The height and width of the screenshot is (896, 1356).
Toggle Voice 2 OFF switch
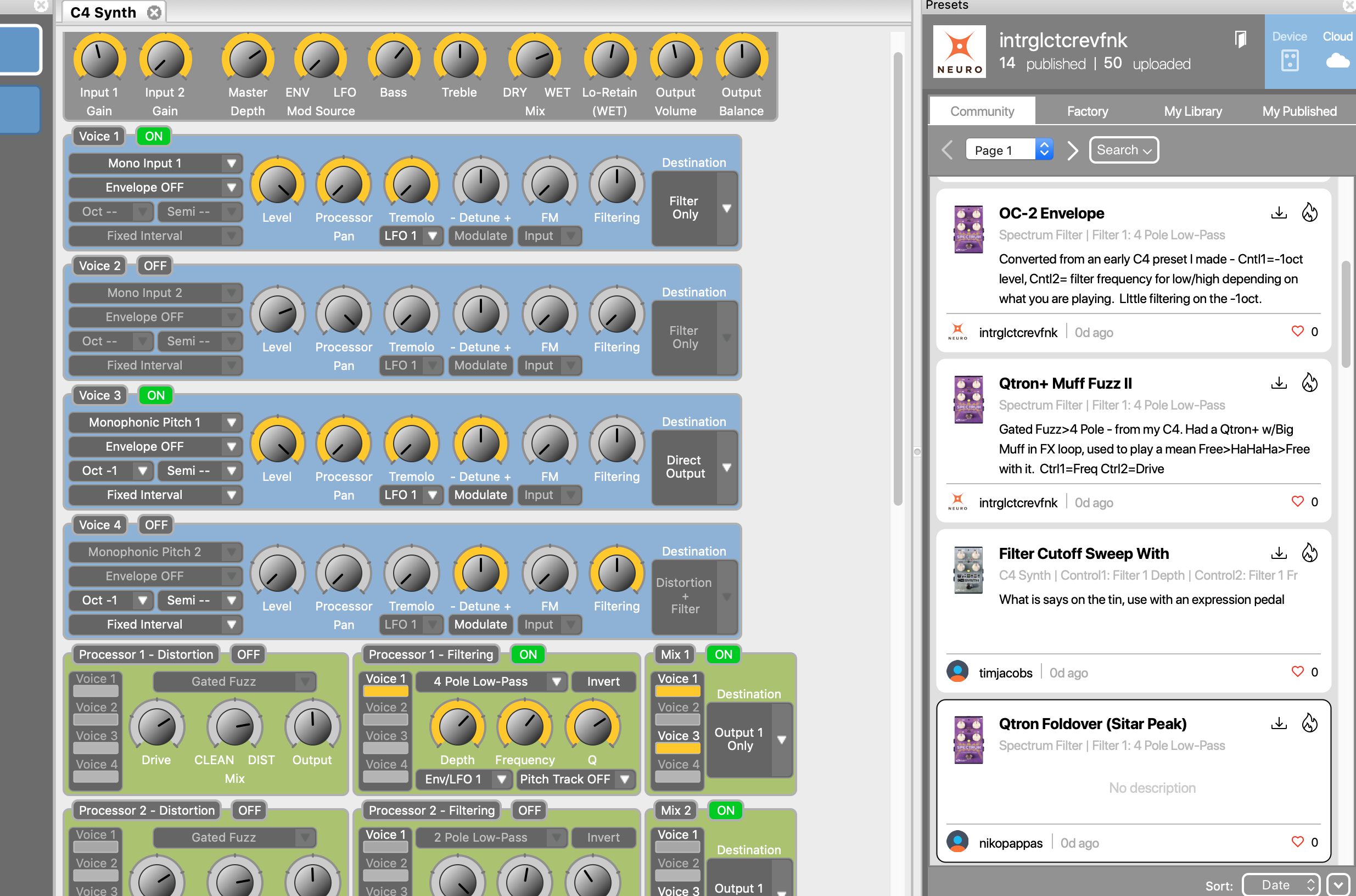pos(155,266)
